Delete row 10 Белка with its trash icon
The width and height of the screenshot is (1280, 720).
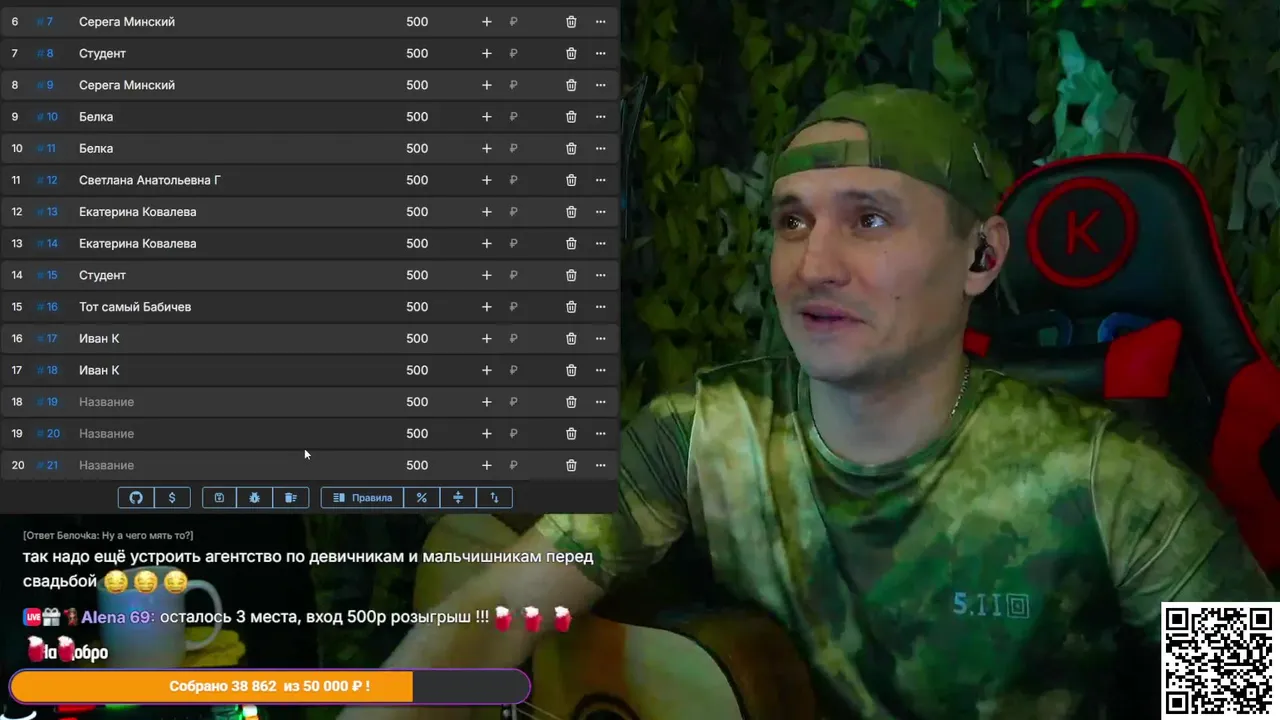571,148
